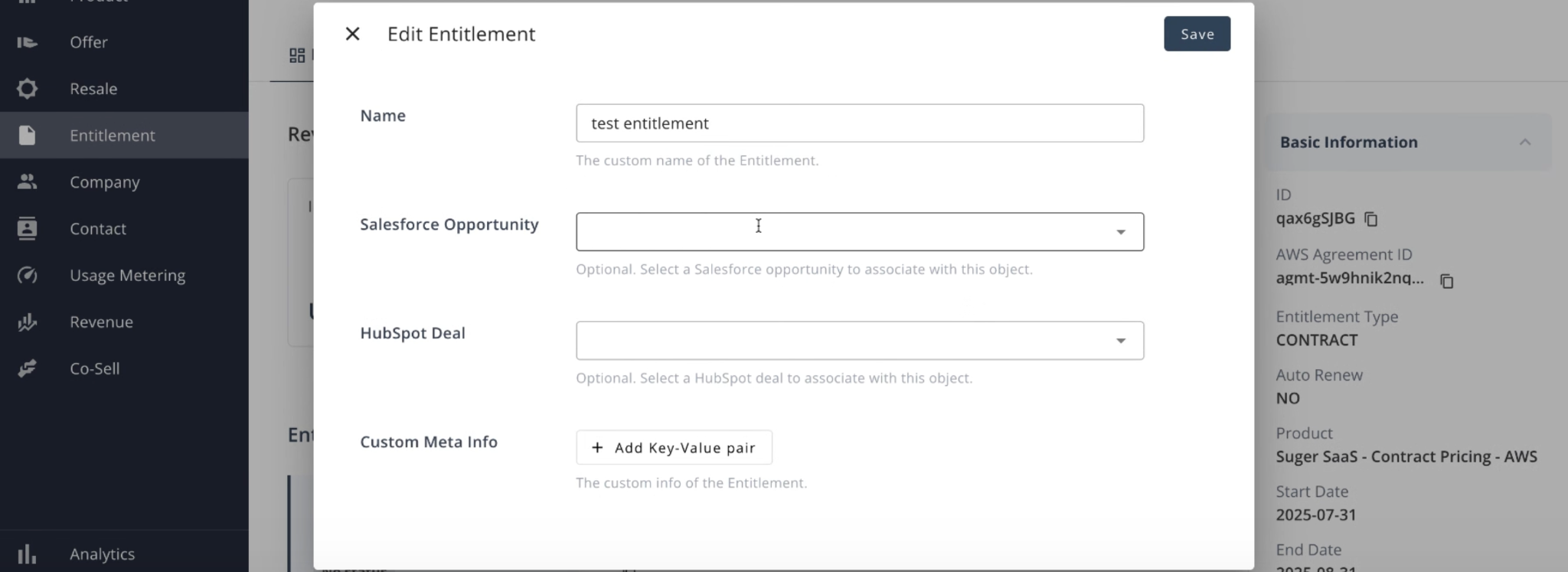Close the Edit Entitlement dialog
This screenshot has width=1568, height=572.
pos(352,34)
